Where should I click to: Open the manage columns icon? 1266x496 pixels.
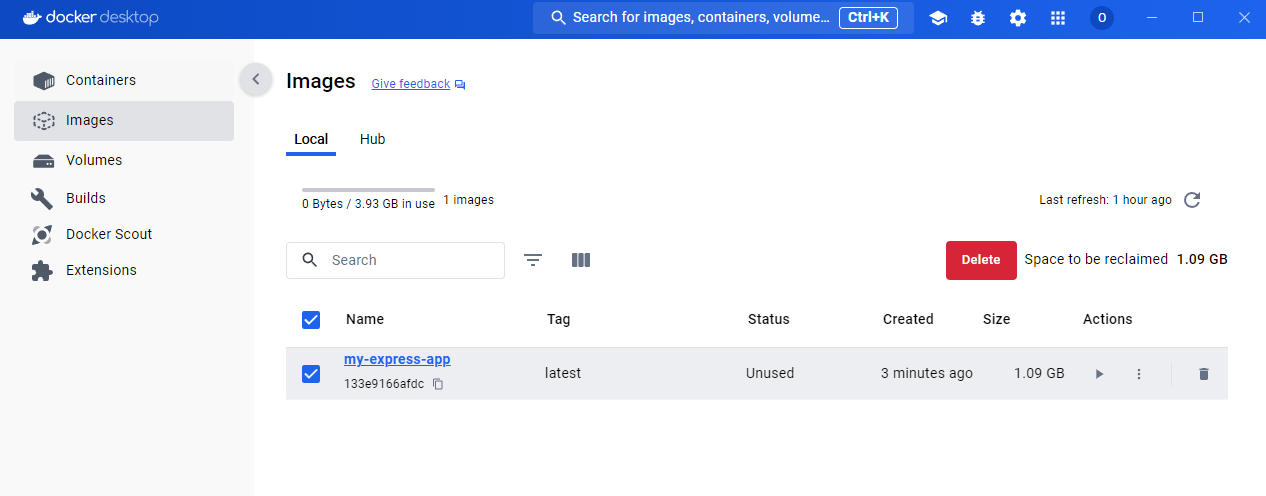click(x=581, y=260)
